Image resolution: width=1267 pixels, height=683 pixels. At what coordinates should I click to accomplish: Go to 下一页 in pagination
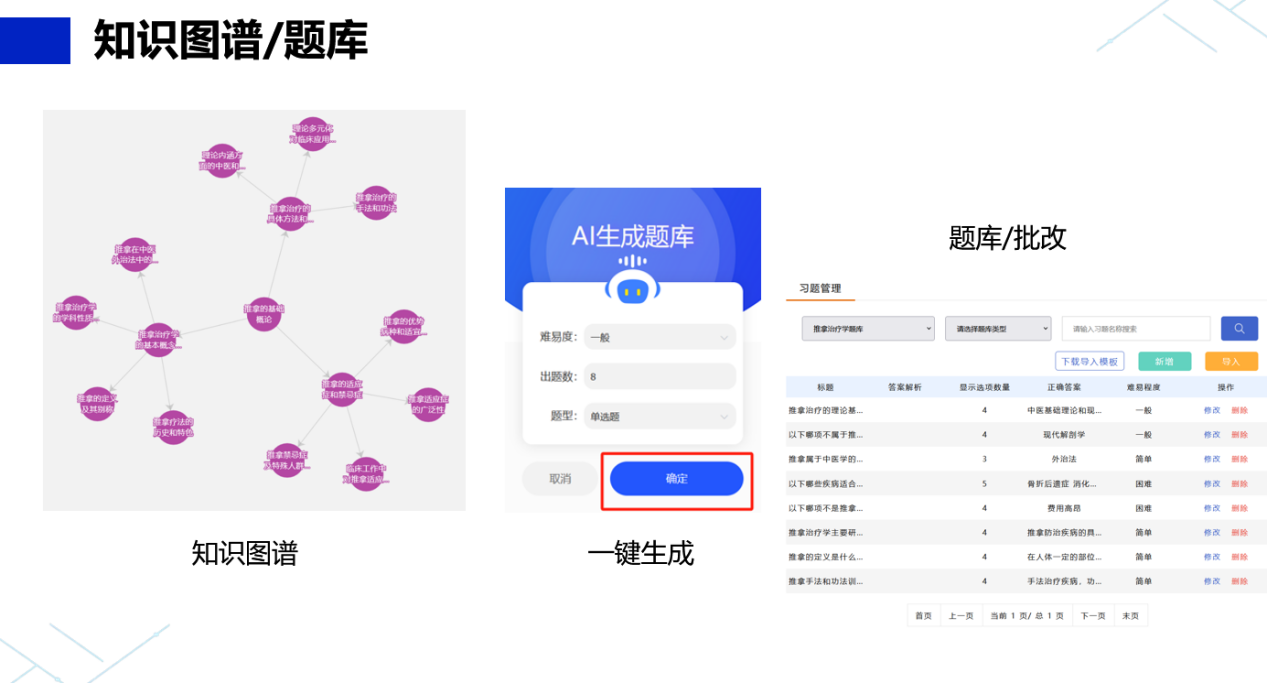click(1093, 615)
